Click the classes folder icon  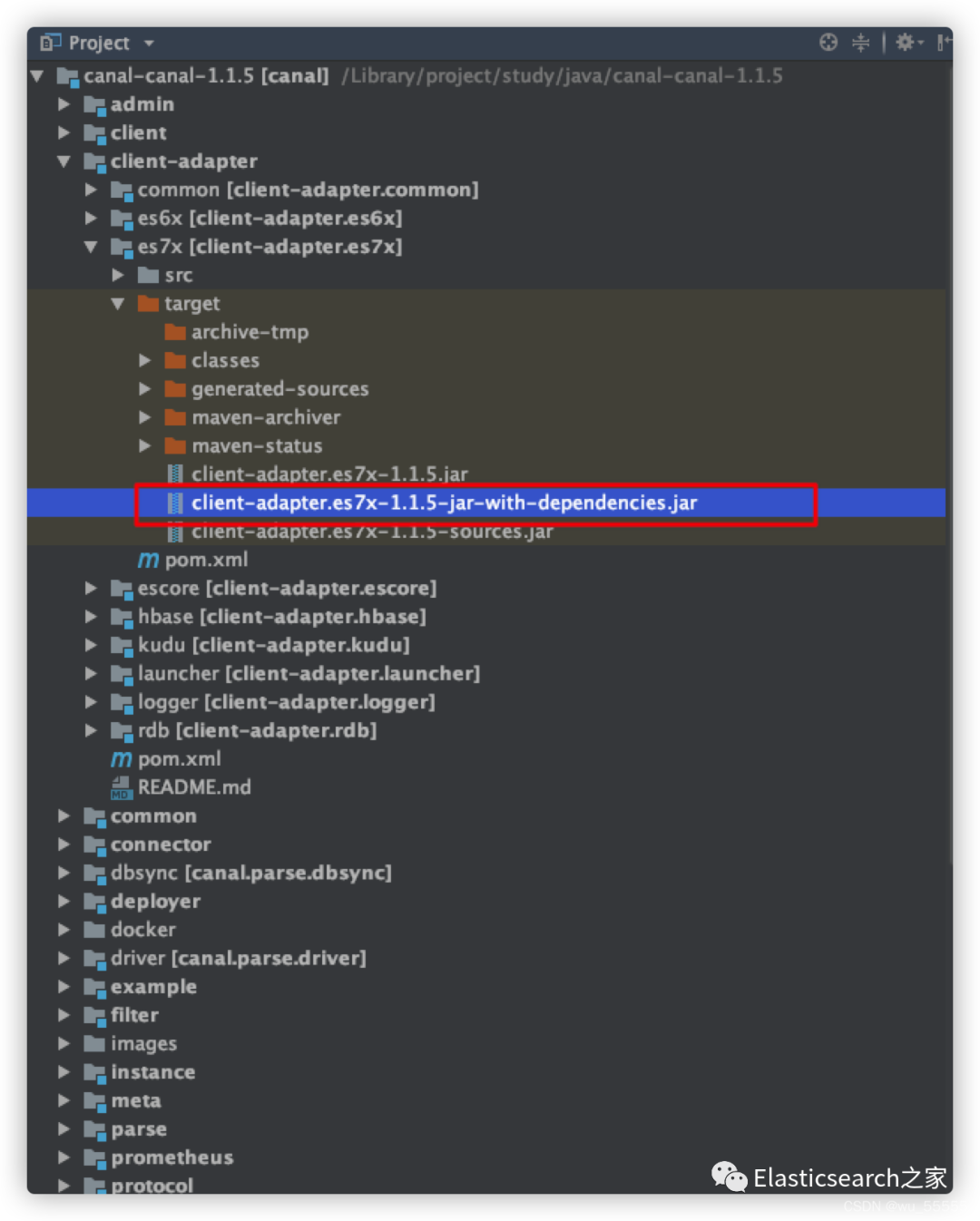pyautogui.click(x=175, y=360)
